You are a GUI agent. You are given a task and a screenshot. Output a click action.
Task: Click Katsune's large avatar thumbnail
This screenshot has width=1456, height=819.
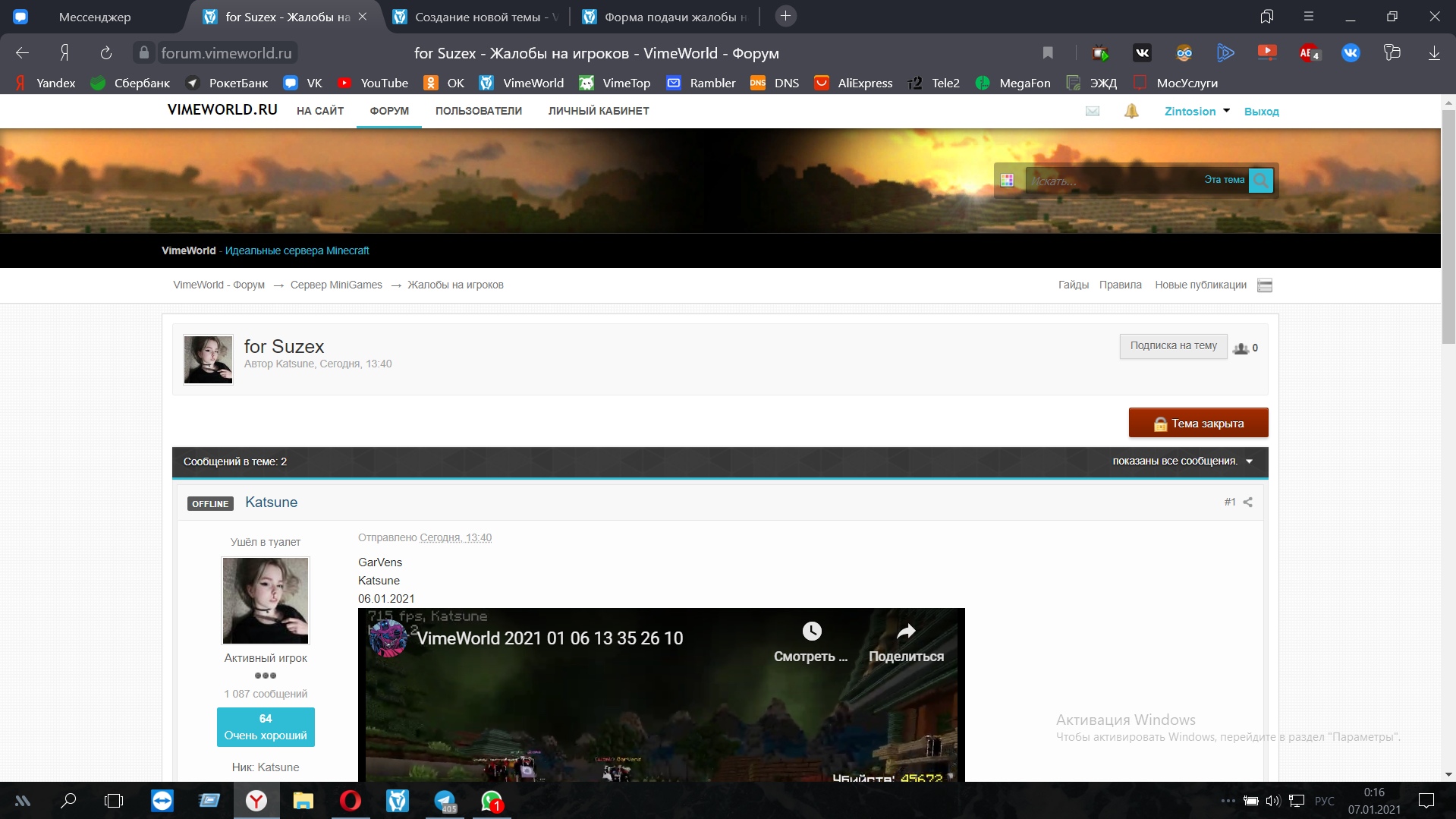coord(266,600)
